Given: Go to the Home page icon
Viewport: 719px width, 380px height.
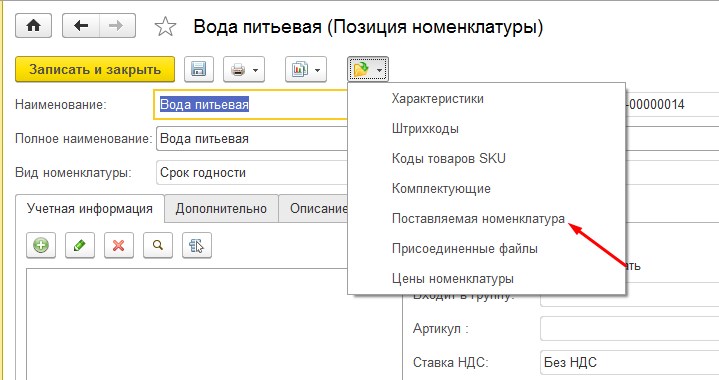Looking at the screenshot, I should point(33,26).
